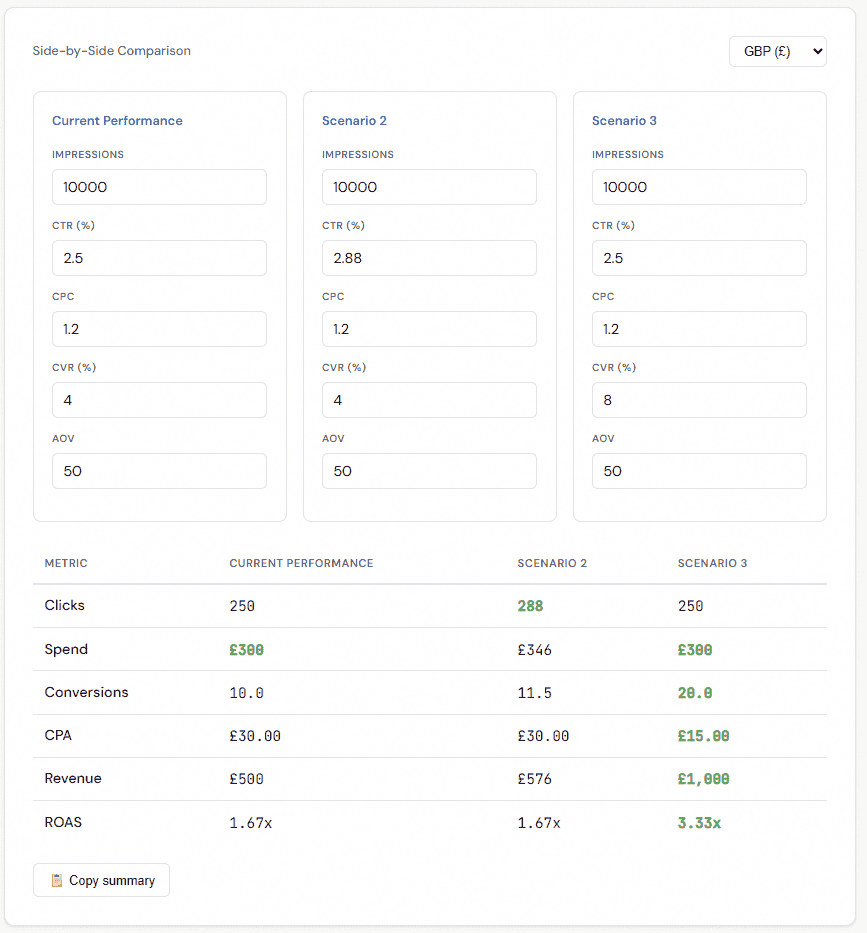Focus Scenario 3 CPC field

tap(699, 329)
